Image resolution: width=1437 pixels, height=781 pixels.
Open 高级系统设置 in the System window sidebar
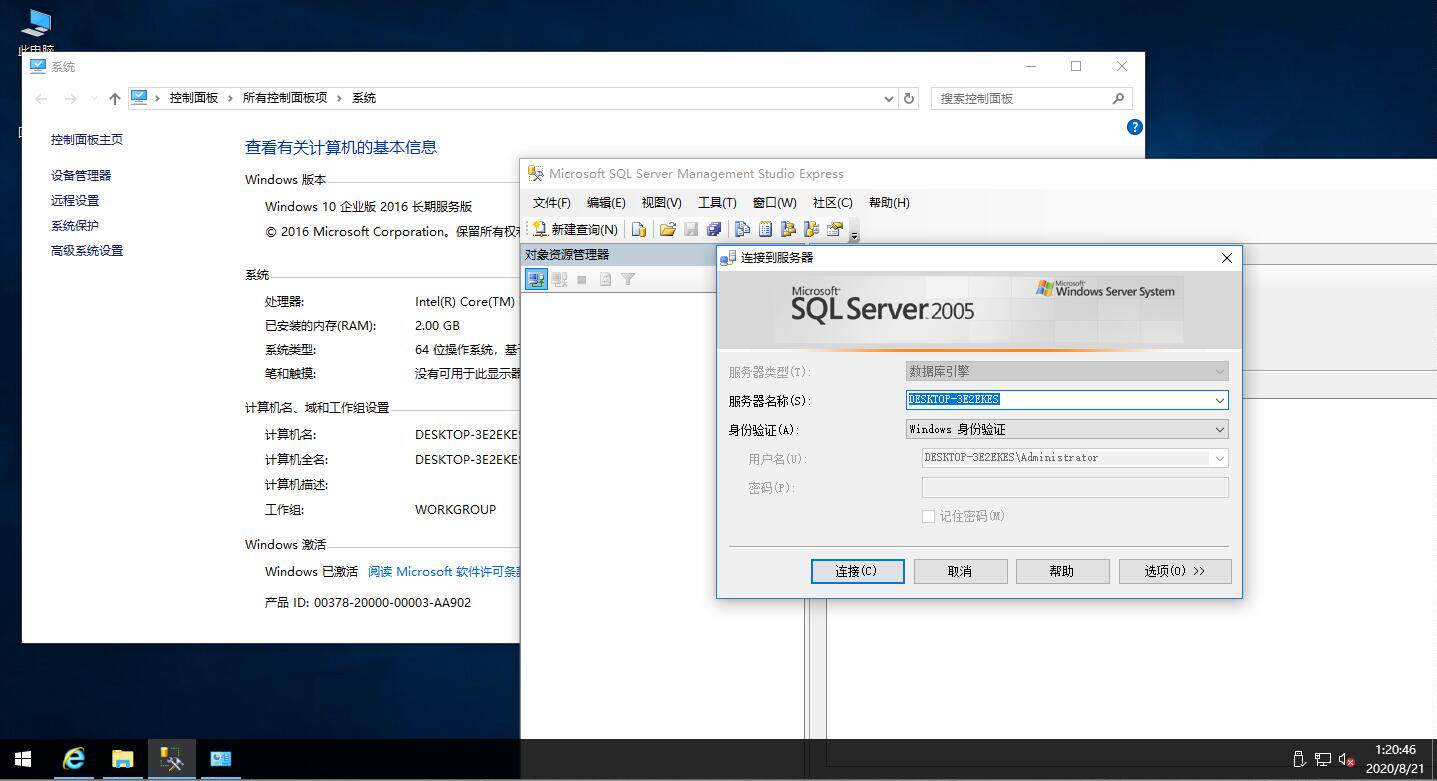click(87, 250)
